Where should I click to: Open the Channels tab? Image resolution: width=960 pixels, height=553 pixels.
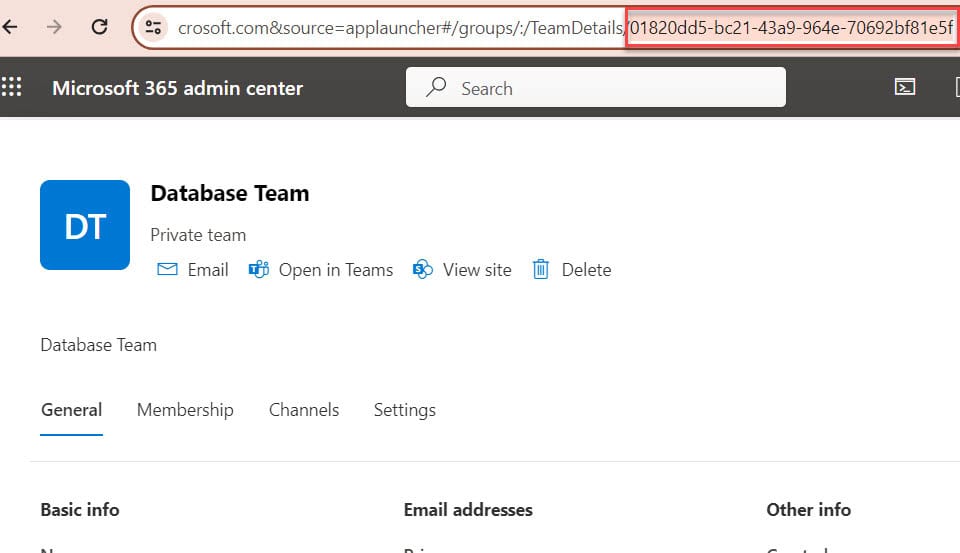(304, 410)
